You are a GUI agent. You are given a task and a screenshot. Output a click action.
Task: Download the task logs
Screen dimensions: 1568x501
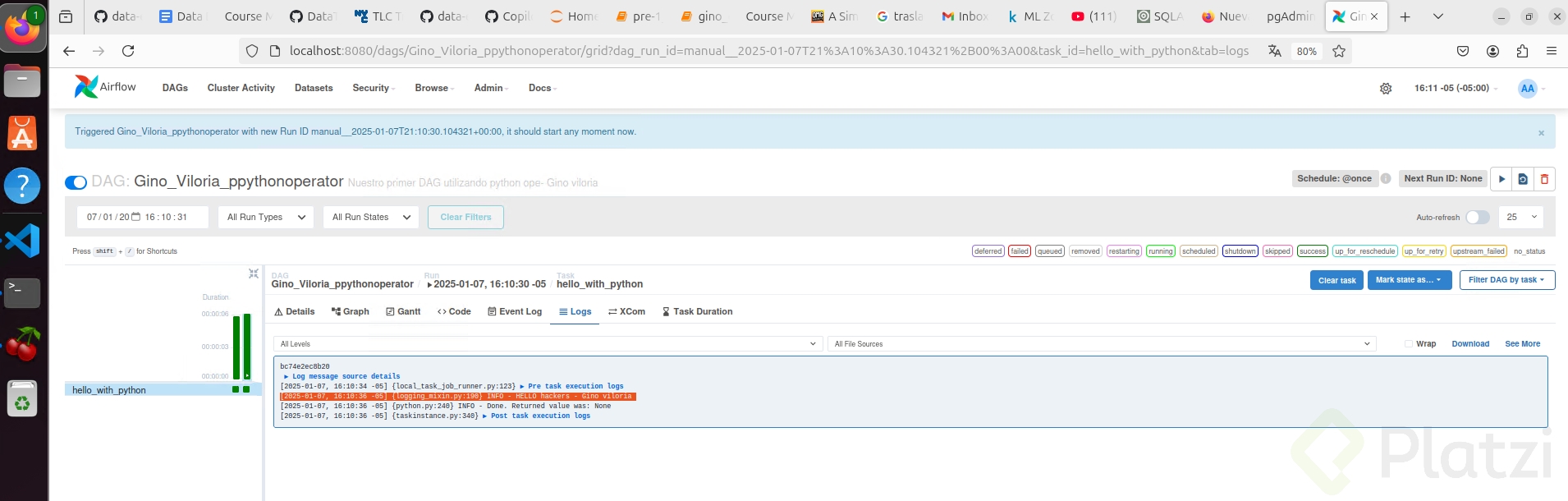[1470, 344]
